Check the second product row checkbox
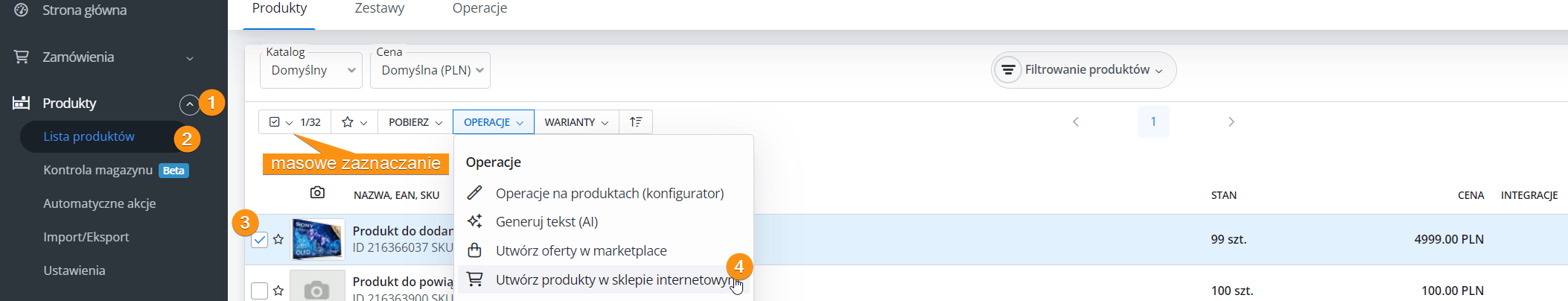The height and width of the screenshot is (301, 1568). coord(259,291)
